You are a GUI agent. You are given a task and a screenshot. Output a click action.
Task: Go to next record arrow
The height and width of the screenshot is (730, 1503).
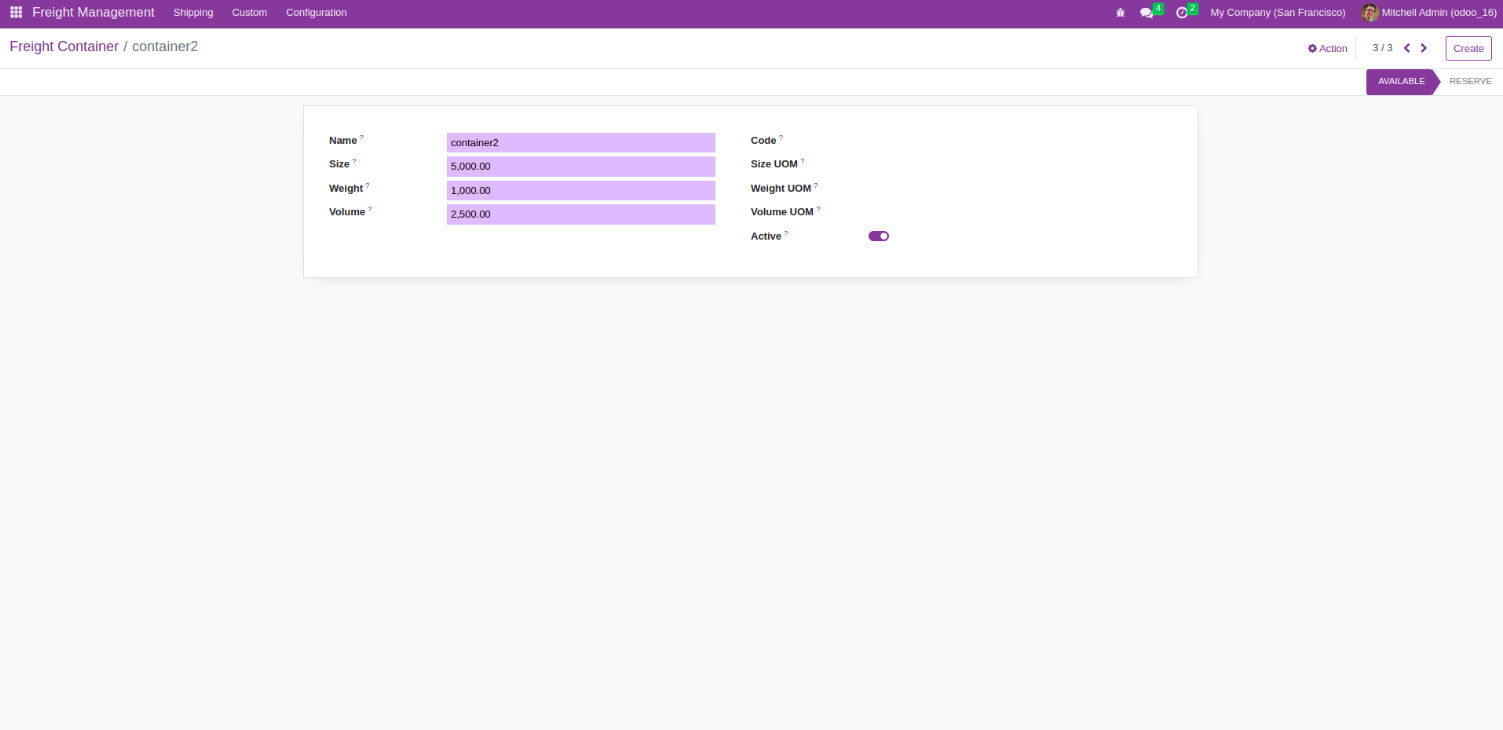(x=1424, y=48)
